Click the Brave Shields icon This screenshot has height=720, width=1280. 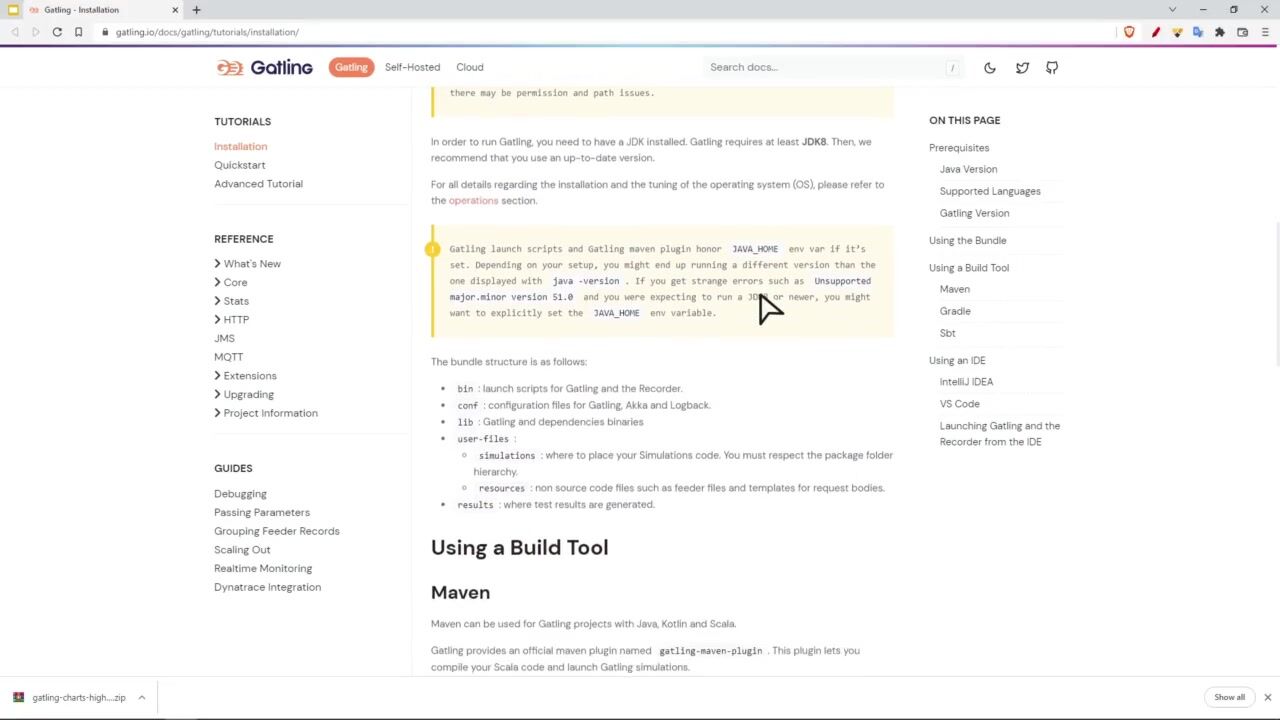click(1129, 32)
